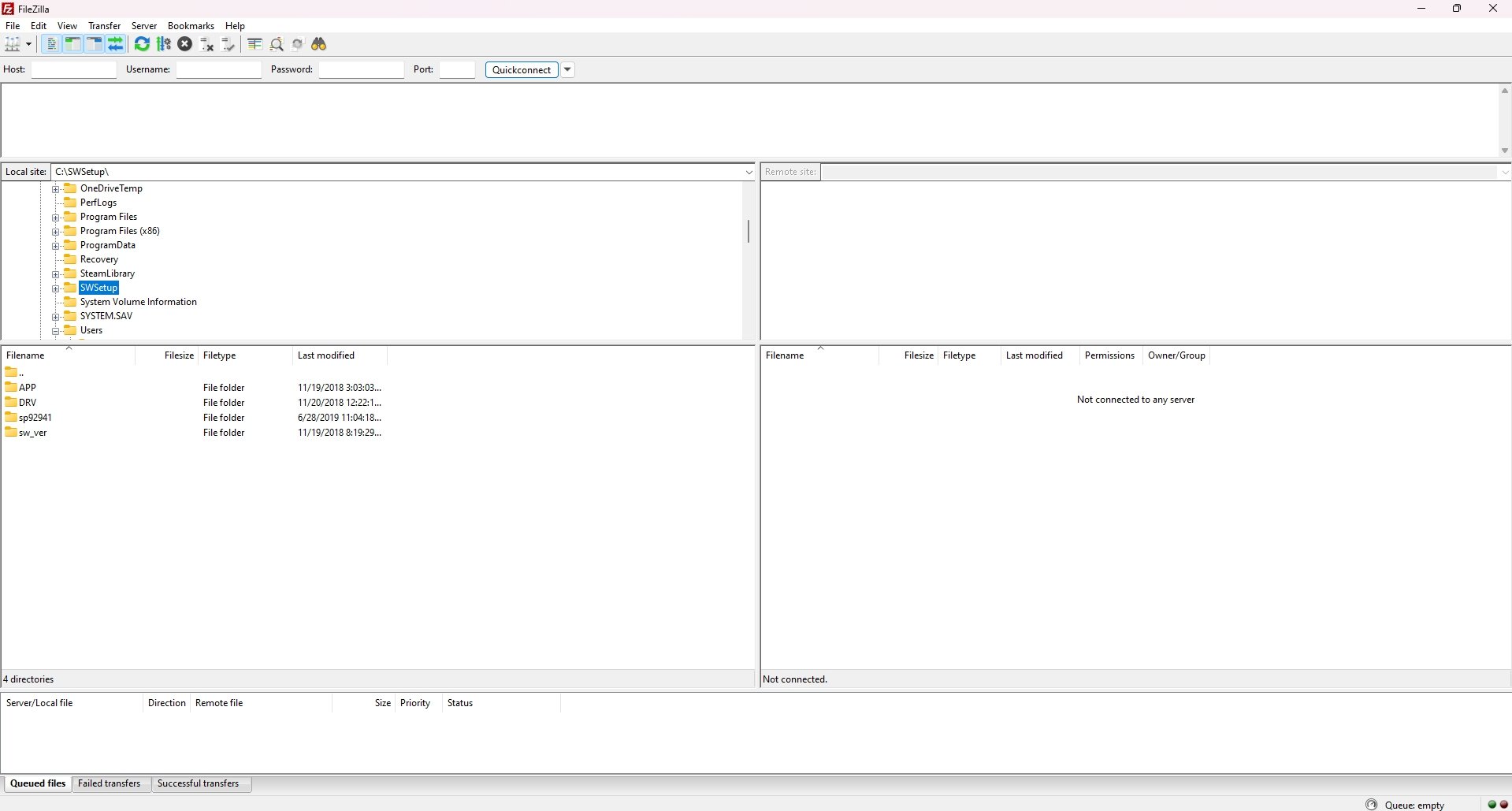1512x811 pixels.
Task: Click the process queue icon
Action: (164, 44)
